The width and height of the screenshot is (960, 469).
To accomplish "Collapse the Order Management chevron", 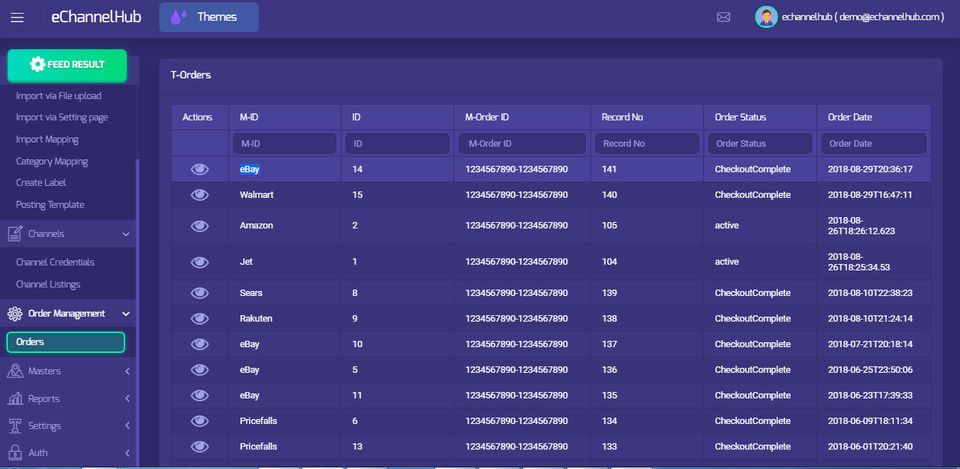I will pos(126,313).
